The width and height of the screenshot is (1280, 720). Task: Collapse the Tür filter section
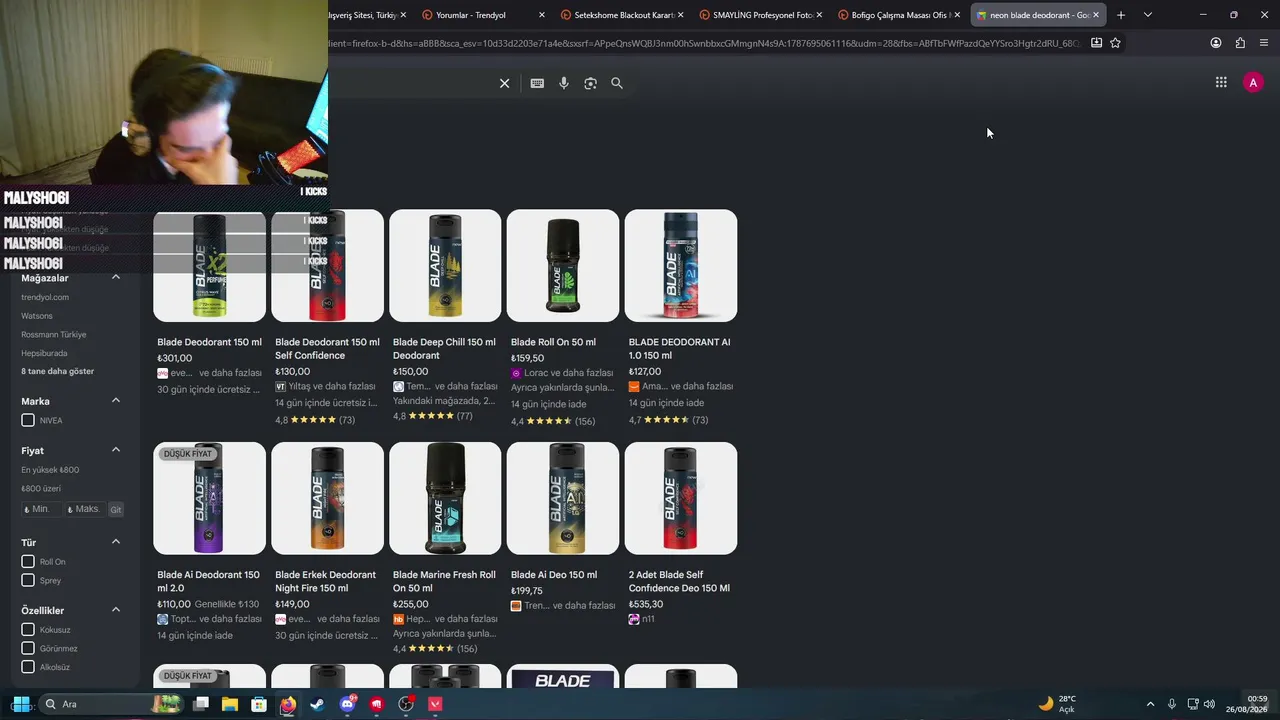115,542
